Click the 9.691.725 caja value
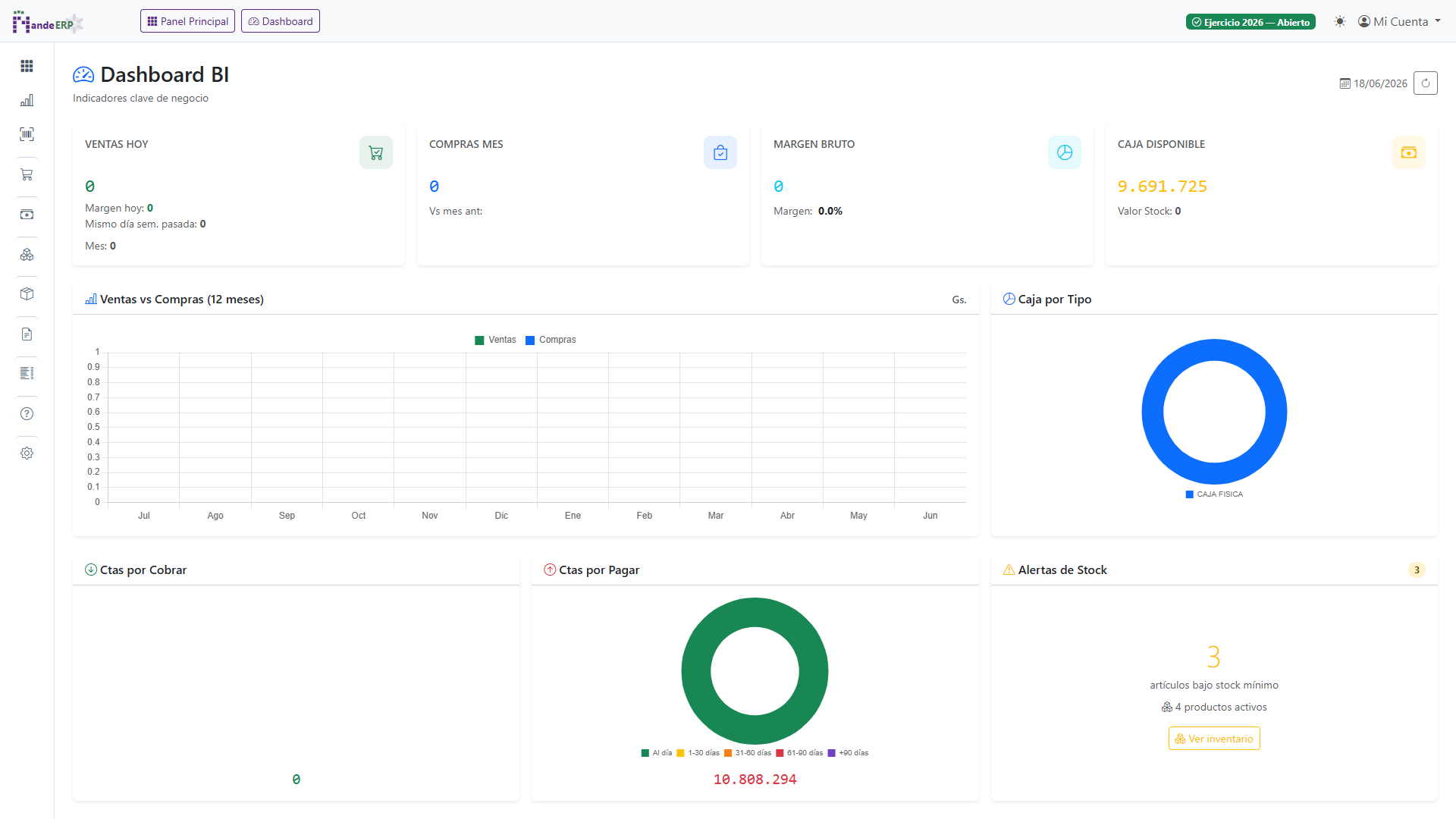This screenshot has width=1456, height=819. 1163,187
